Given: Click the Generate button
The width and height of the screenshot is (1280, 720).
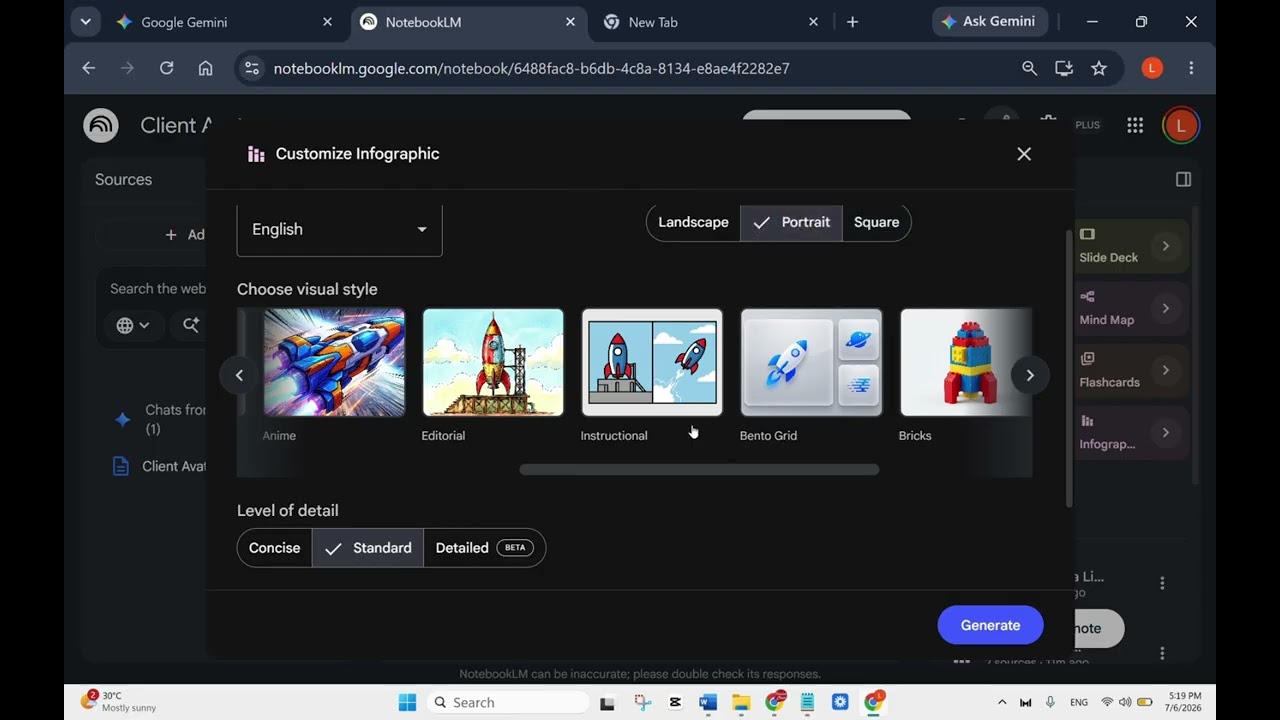Looking at the screenshot, I should (990, 625).
